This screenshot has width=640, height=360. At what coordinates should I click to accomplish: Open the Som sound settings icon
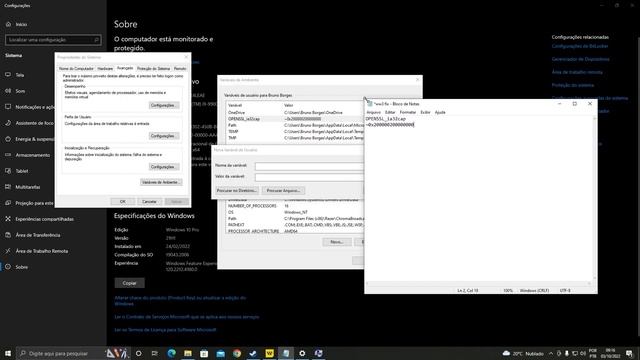8,91
